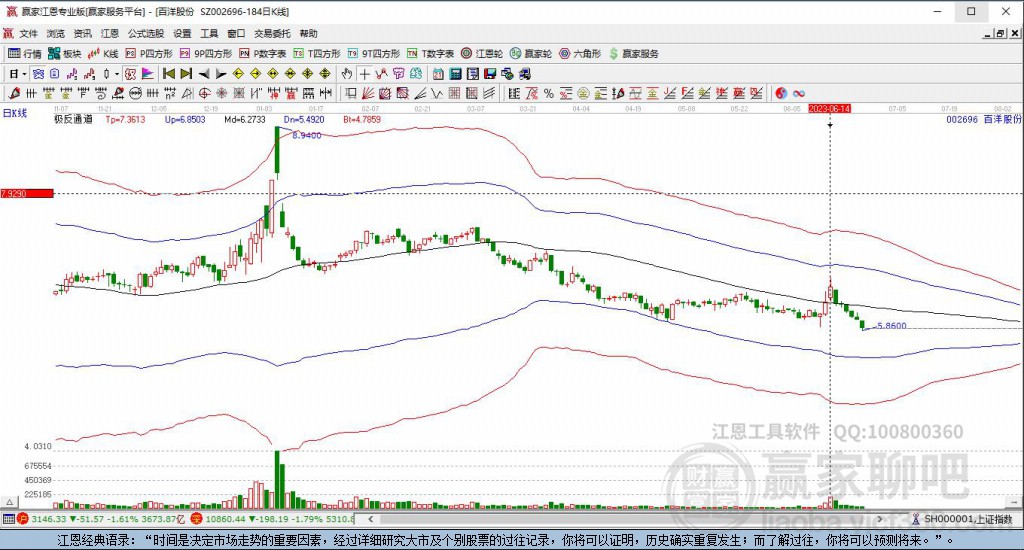Click the red floppy save icon
This screenshot has width=1024, height=550.
(490, 74)
